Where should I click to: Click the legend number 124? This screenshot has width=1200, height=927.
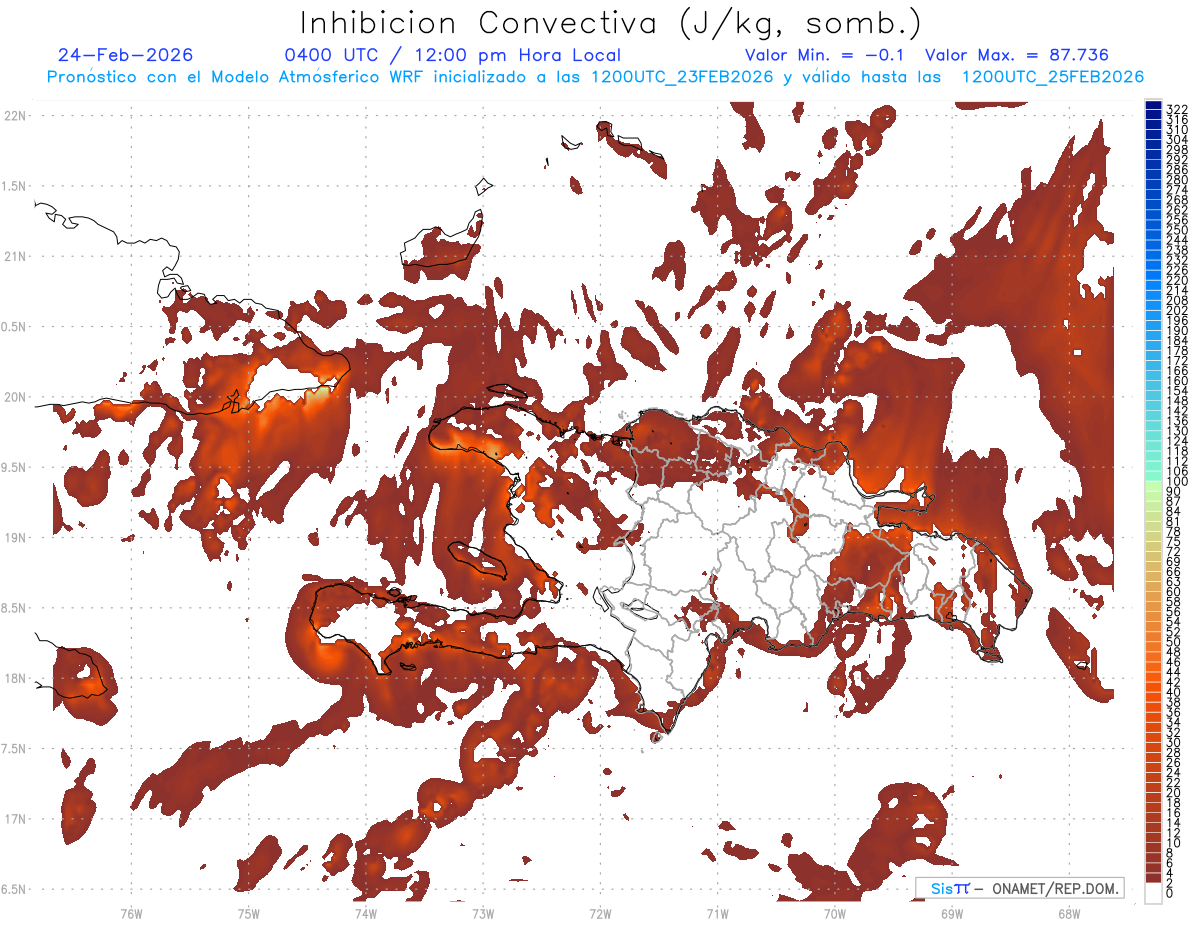pyautogui.click(x=1177, y=440)
